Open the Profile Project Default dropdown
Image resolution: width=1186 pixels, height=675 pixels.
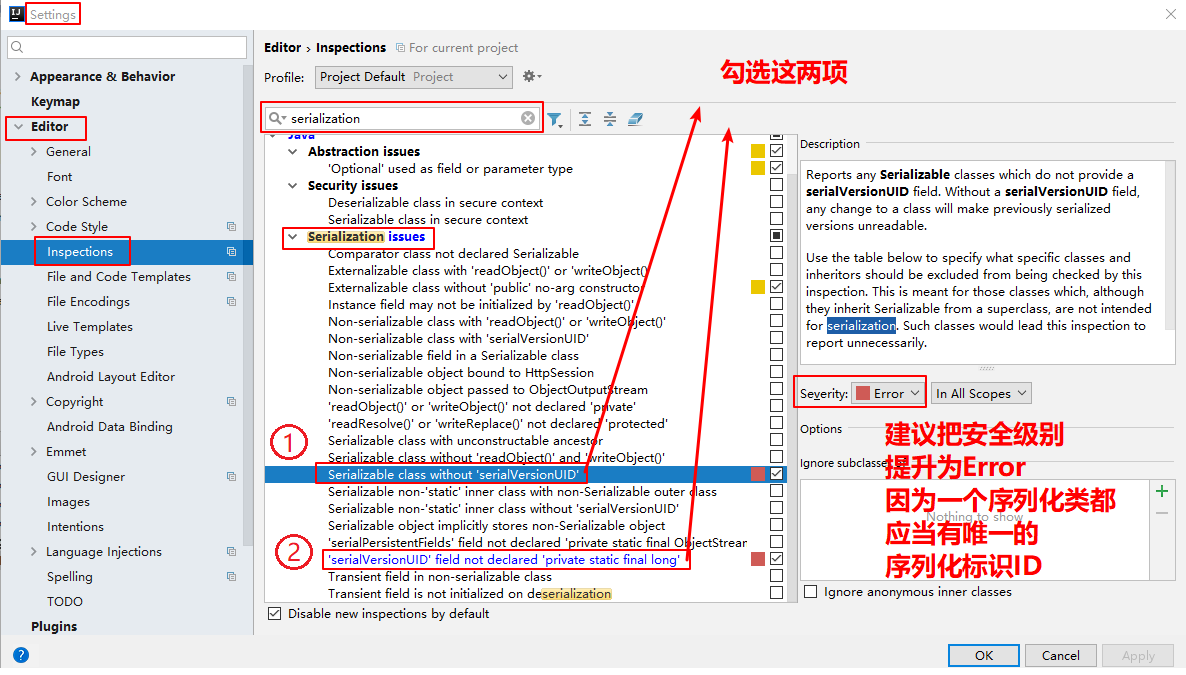click(414, 76)
